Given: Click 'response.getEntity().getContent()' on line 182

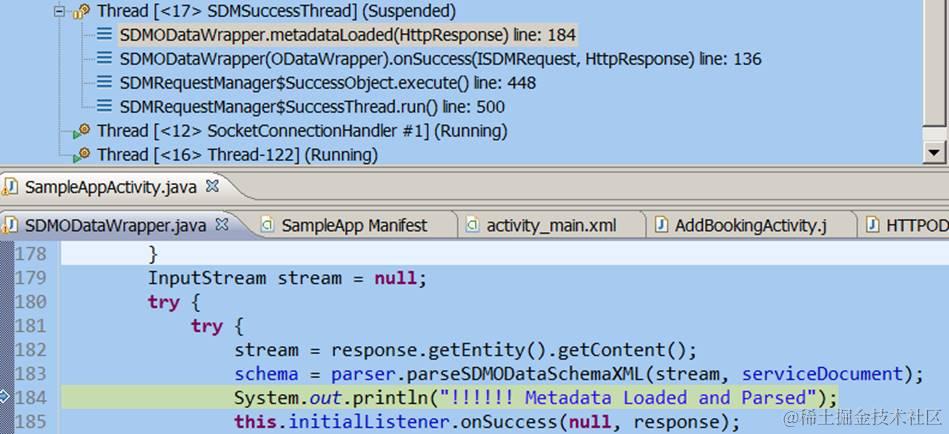Looking at the screenshot, I should coord(508,350).
